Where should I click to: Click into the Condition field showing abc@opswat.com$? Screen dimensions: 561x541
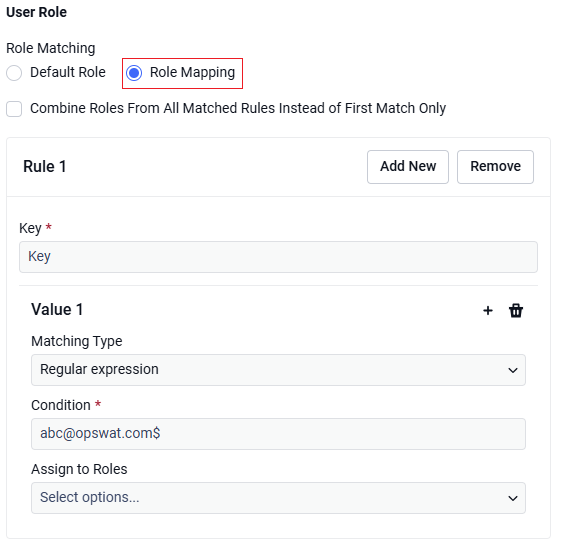tap(278, 434)
